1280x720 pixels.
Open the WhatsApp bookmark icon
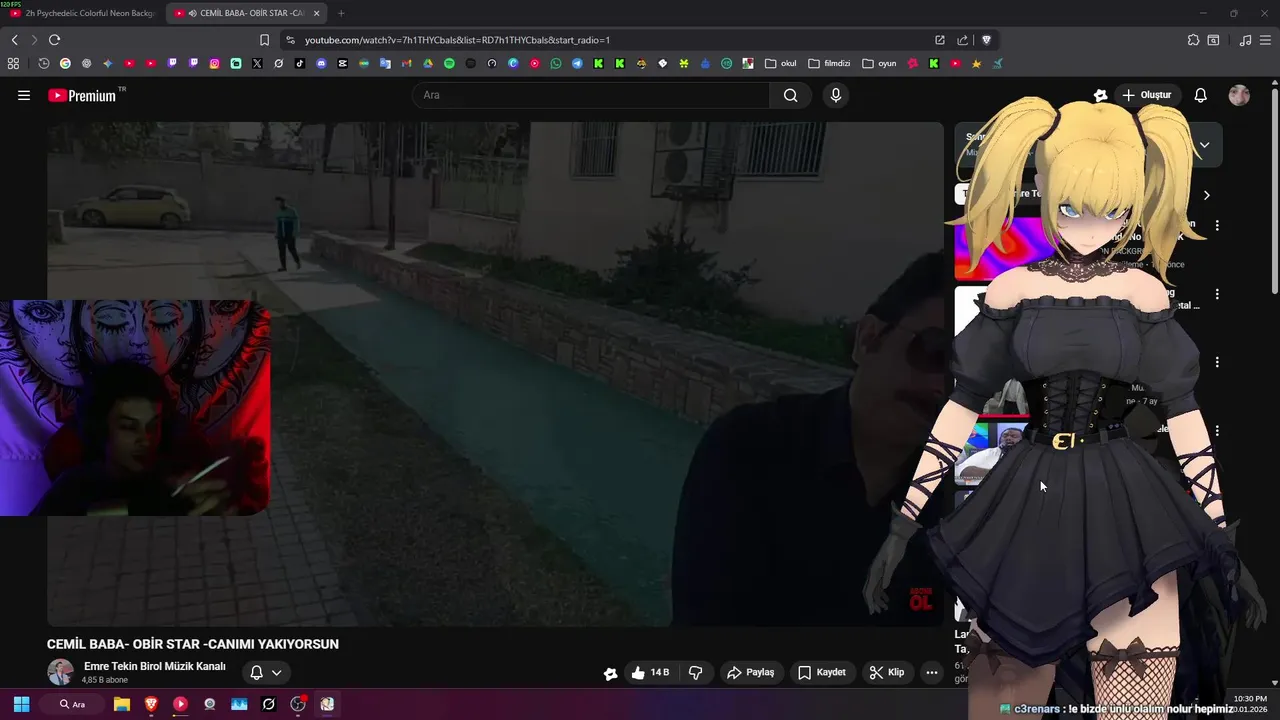(x=556, y=63)
